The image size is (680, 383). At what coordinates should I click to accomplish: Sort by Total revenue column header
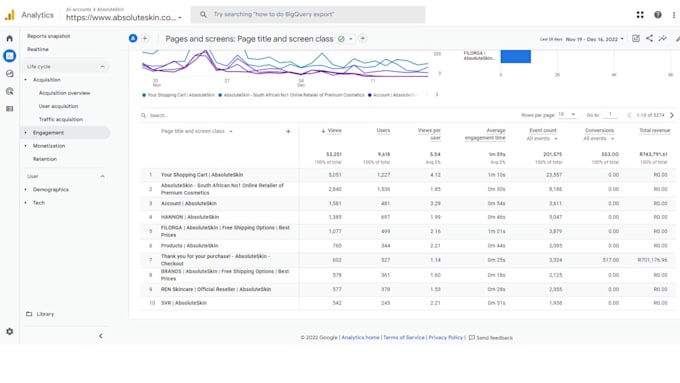(655, 131)
